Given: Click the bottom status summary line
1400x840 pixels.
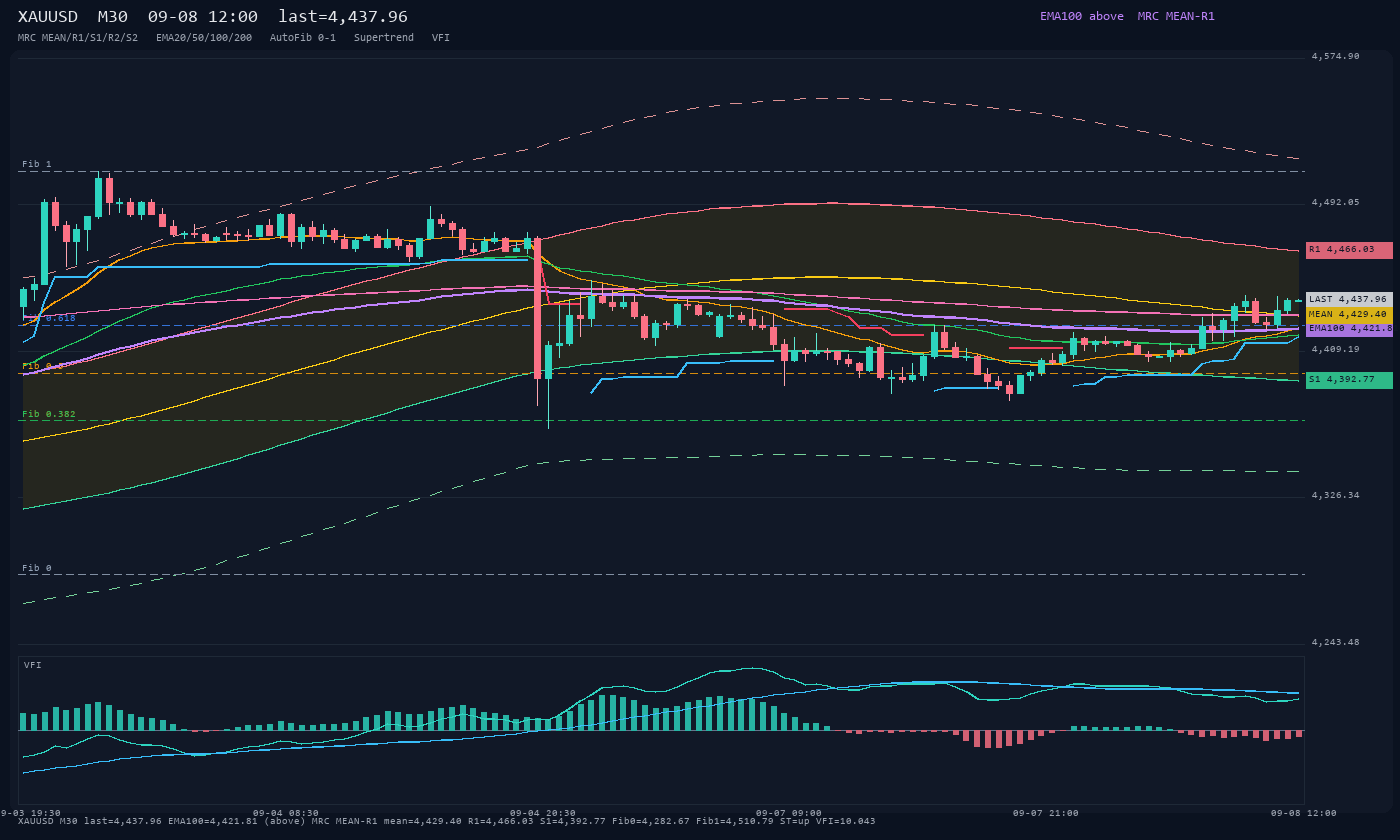Looking at the screenshot, I should (x=447, y=821).
